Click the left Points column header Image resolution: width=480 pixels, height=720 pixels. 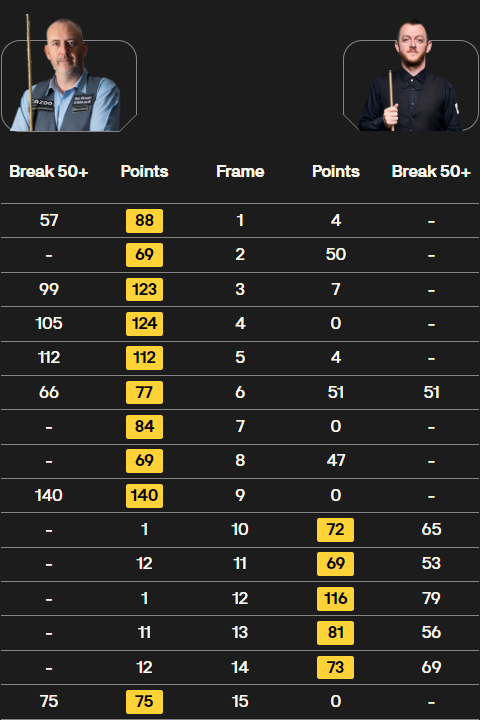(x=144, y=171)
